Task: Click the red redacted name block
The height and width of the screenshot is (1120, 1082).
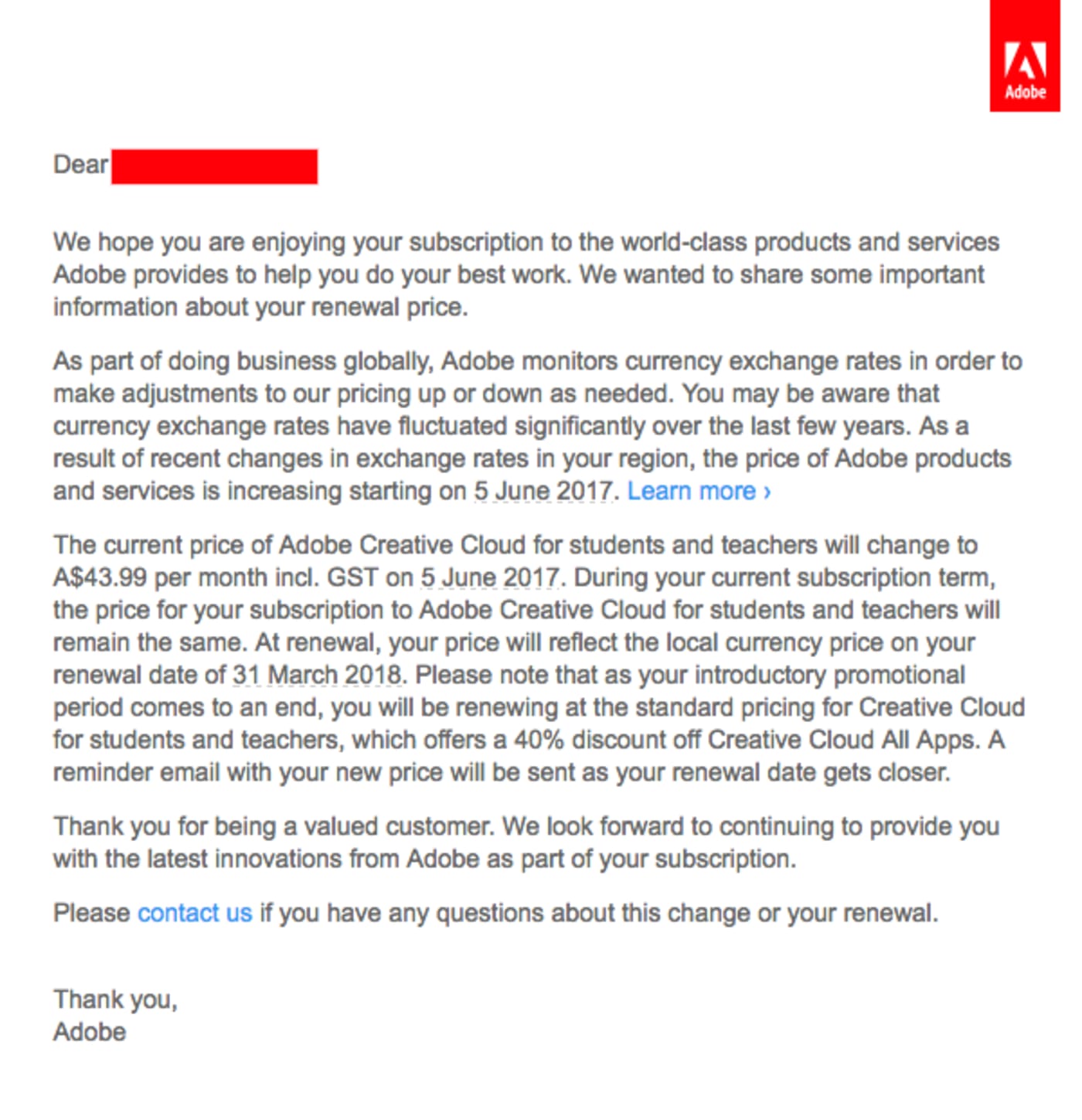Action: (x=214, y=166)
